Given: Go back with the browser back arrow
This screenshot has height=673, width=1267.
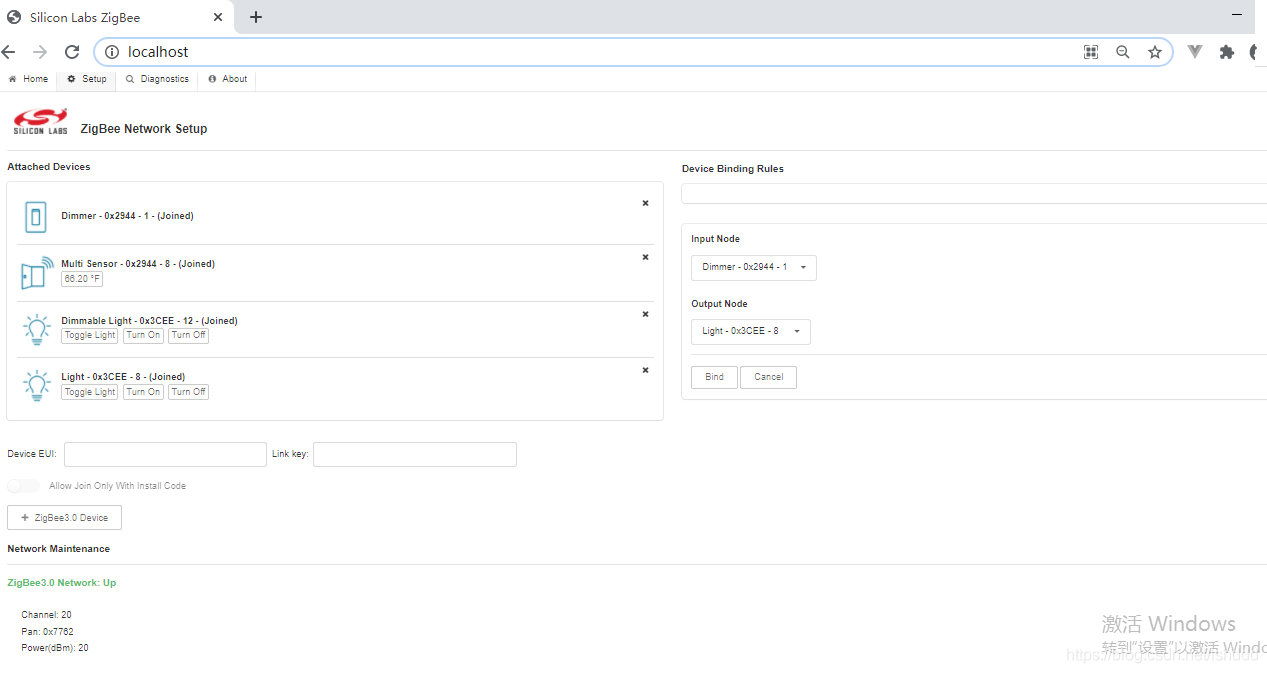Looking at the screenshot, I should [9, 52].
